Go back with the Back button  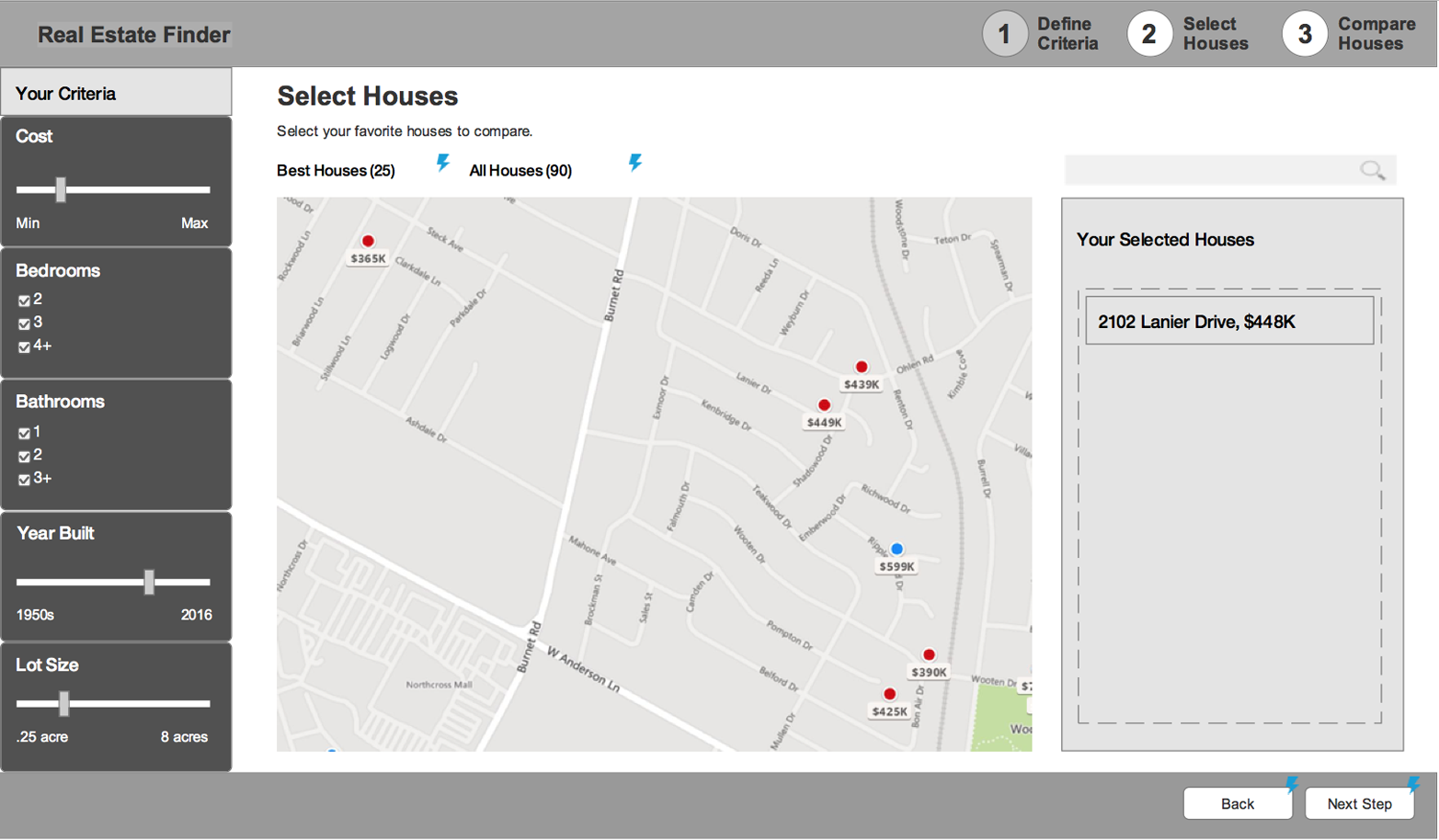(x=1238, y=803)
